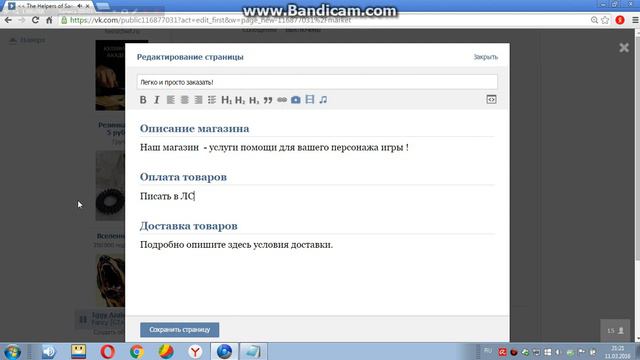Click the 'Описание магазина' heading
Image resolution: width=640 pixels, height=360 pixels.
[194, 129]
